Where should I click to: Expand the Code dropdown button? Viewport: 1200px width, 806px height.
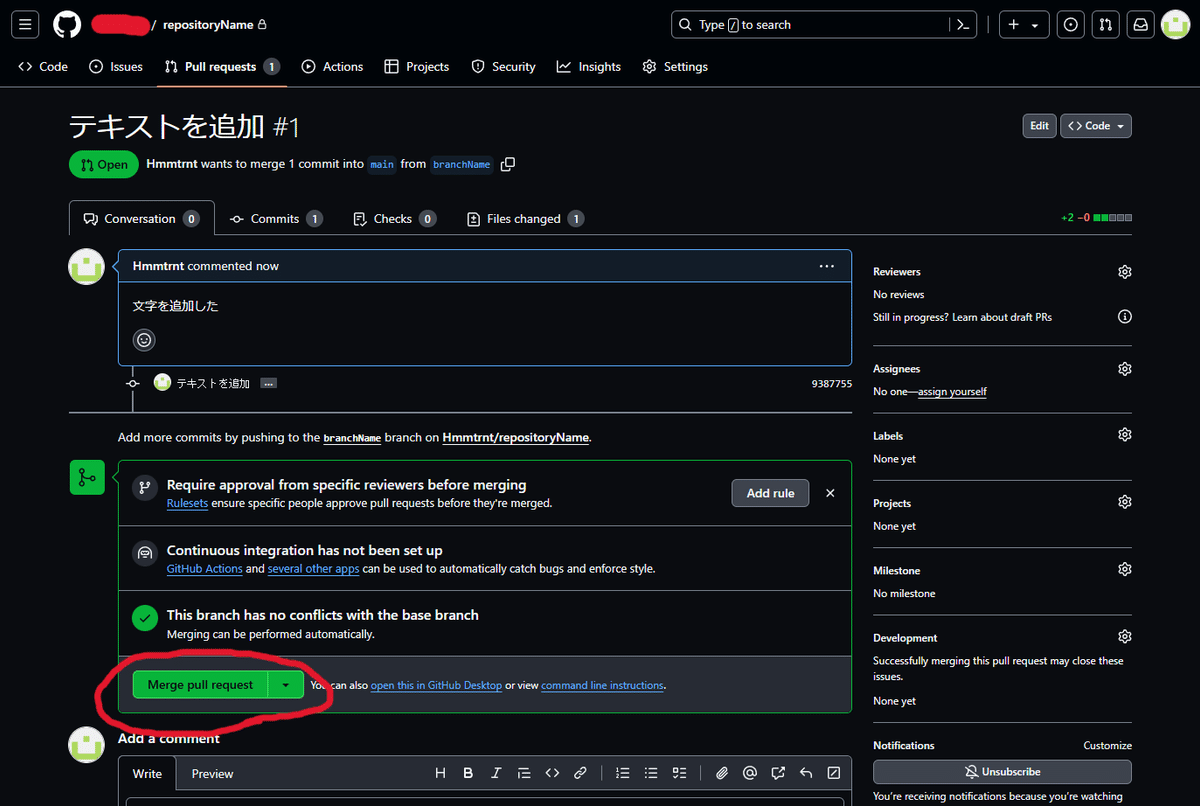1096,126
